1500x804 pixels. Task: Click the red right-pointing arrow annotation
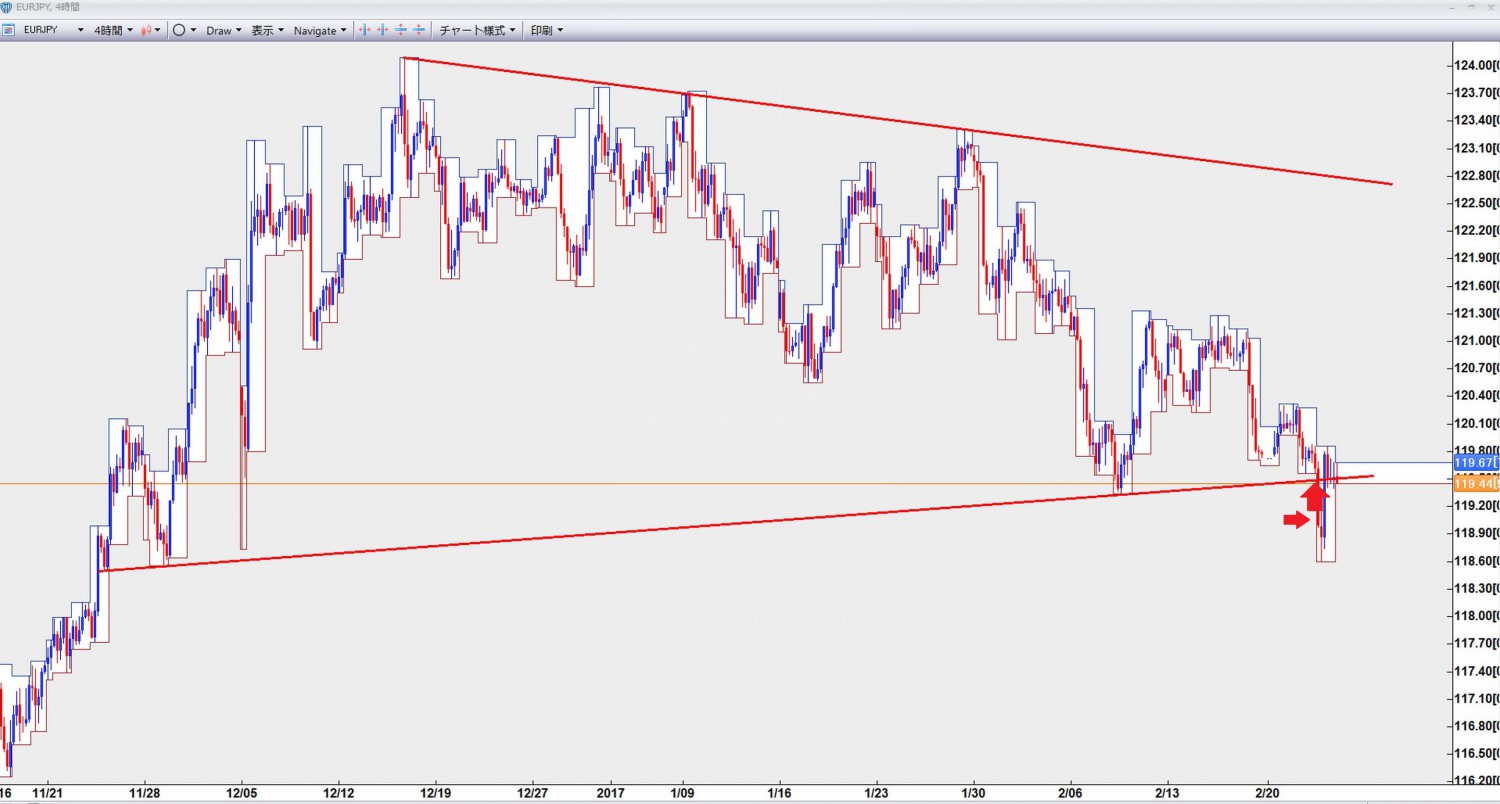click(1296, 519)
